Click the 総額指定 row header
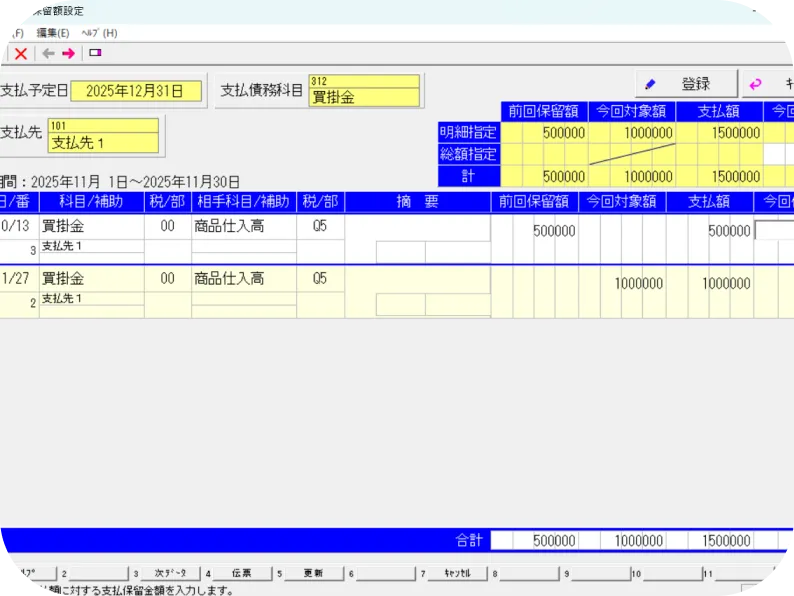Image resolution: width=794 pixels, height=596 pixels. (468, 155)
